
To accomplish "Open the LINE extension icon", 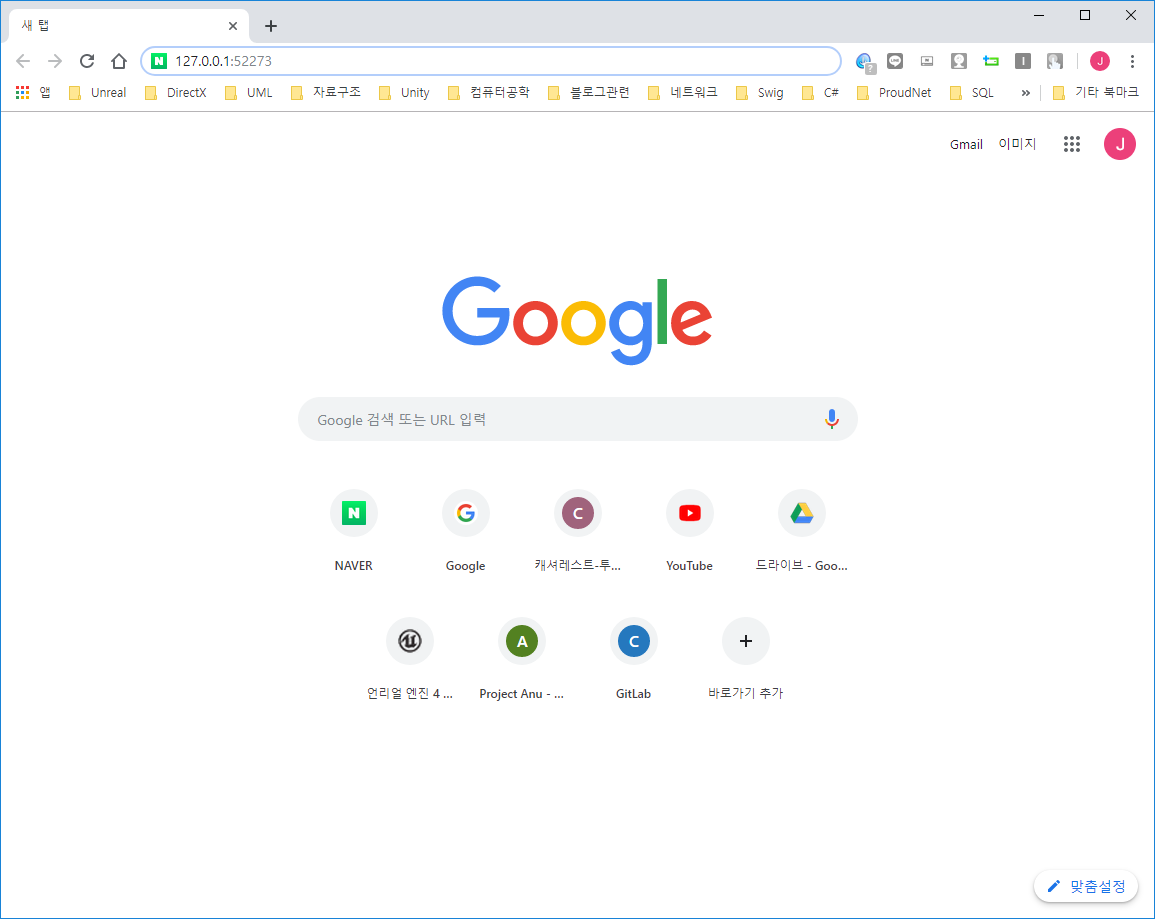I will tap(895, 61).
